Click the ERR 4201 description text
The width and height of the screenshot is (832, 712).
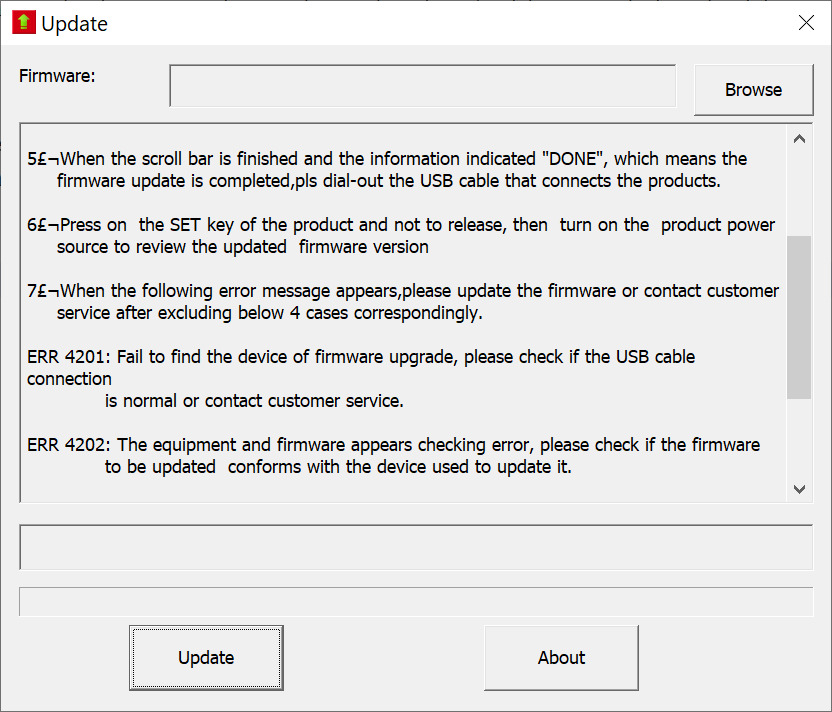tap(360, 358)
